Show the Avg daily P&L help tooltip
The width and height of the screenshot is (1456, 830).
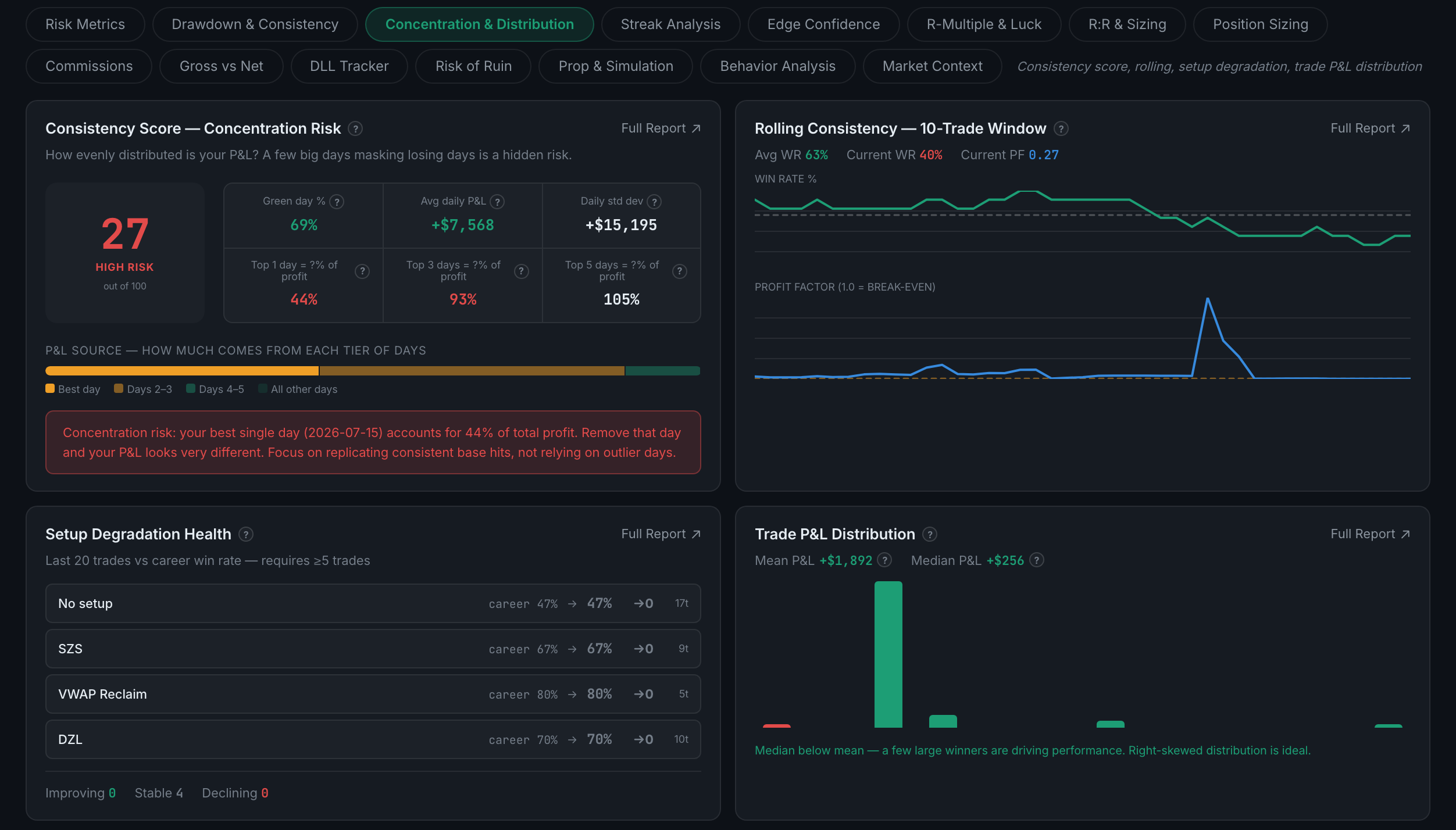pyautogui.click(x=497, y=202)
